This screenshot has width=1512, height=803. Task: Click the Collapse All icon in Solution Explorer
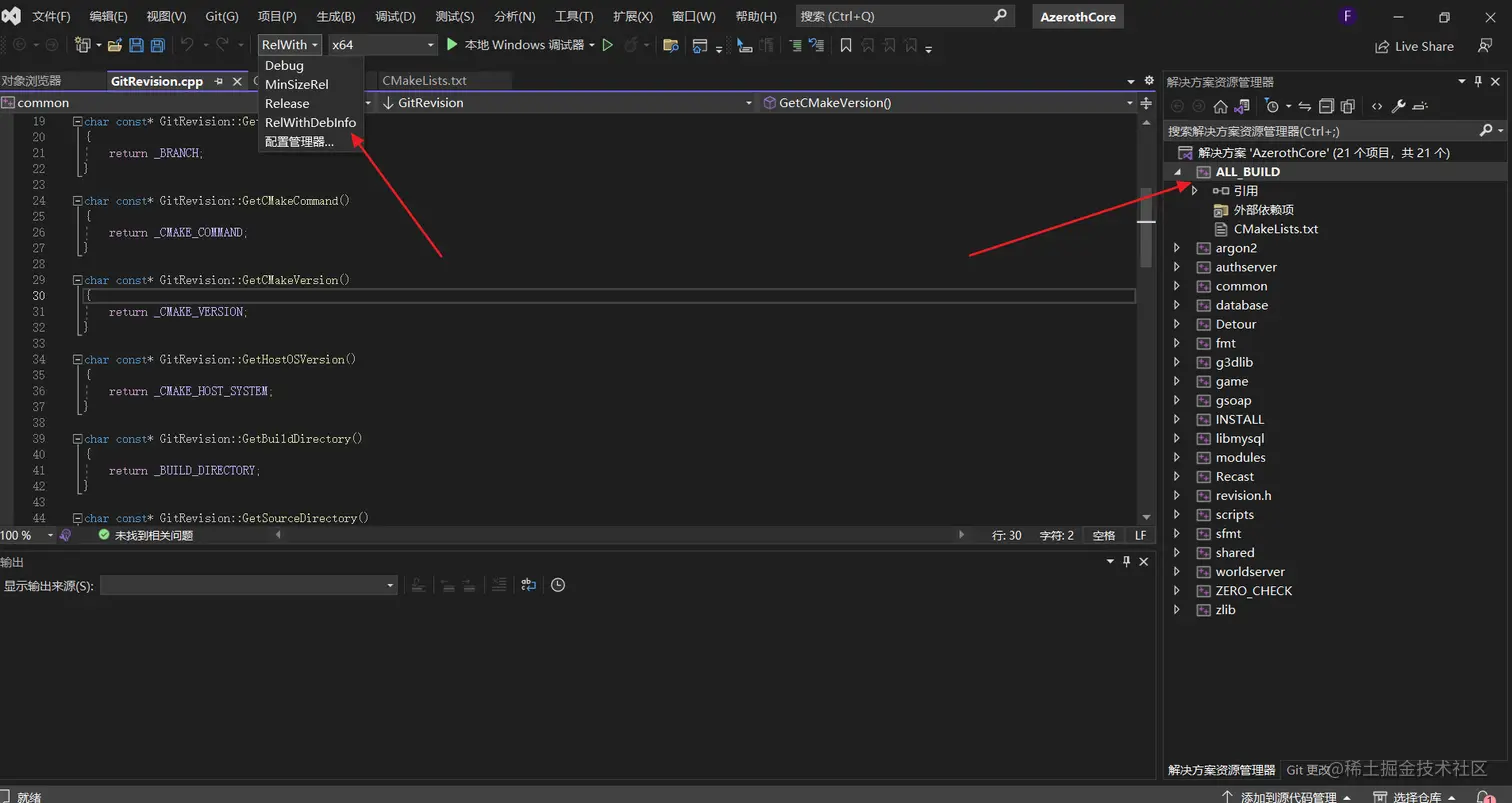(1327, 106)
